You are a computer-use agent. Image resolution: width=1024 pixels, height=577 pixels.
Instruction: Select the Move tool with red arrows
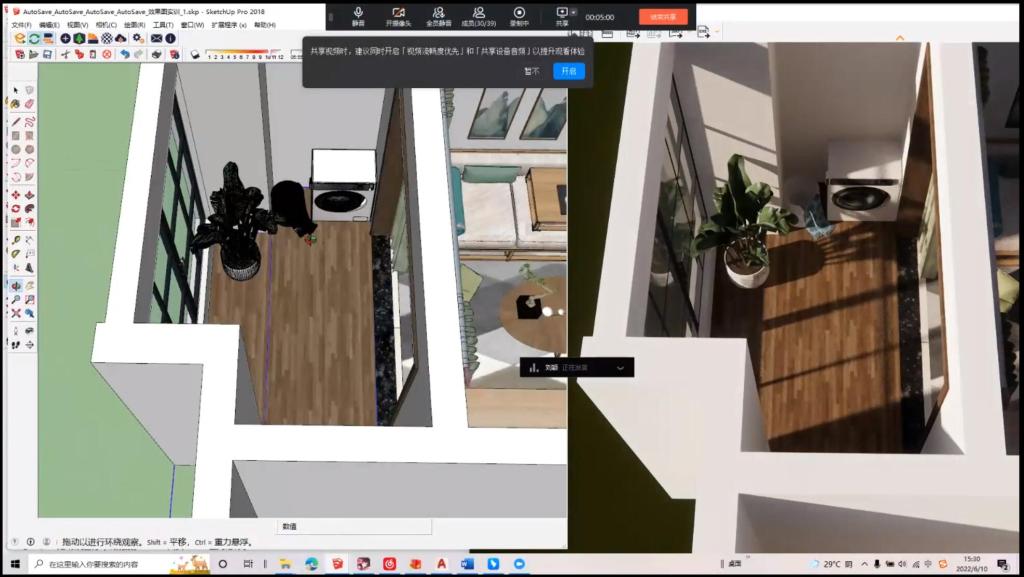16,194
